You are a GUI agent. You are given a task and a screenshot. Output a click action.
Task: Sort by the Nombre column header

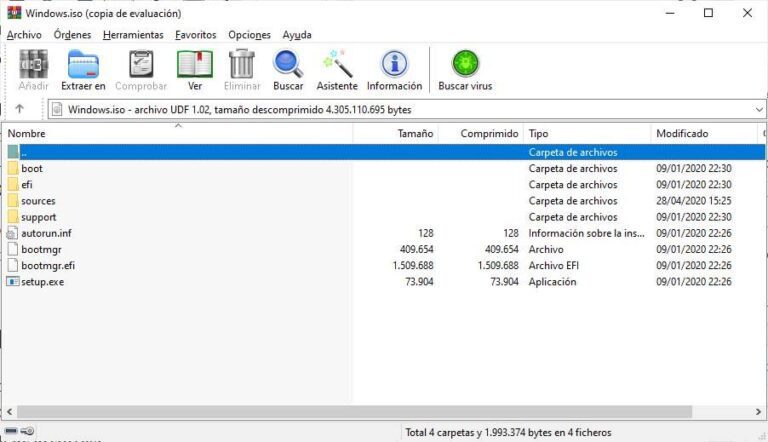[178, 133]
